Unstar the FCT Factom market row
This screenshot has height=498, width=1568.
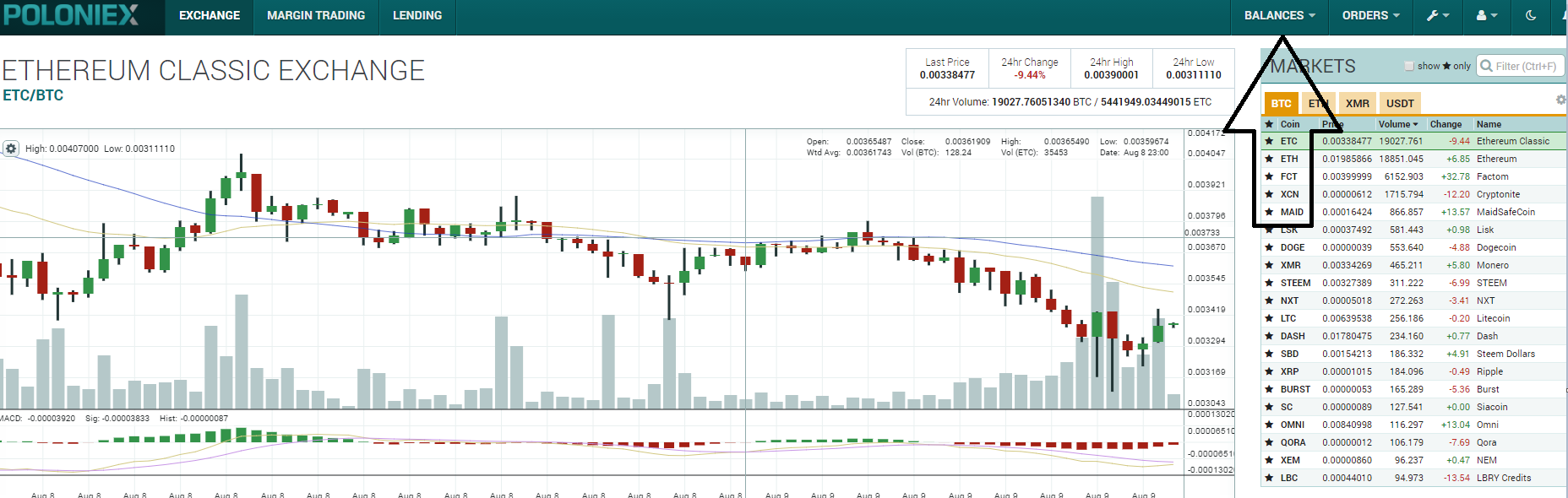click(x=1269, y=176)
